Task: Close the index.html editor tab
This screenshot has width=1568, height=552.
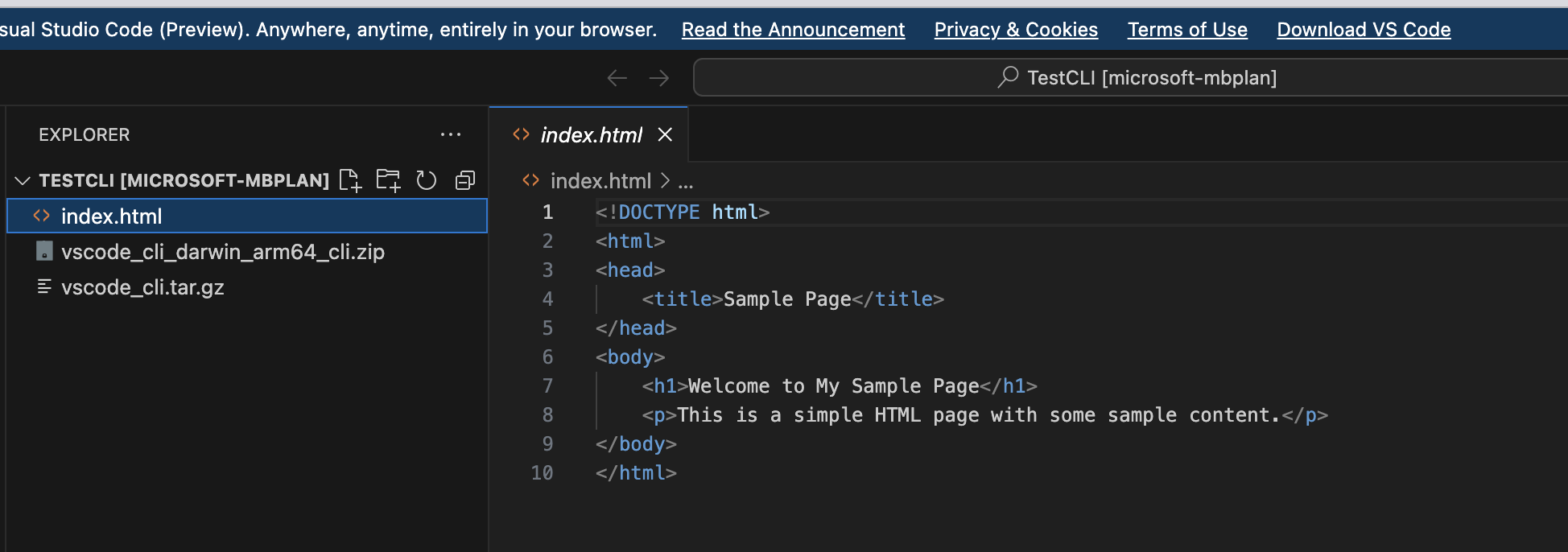Action: (665, 134)
